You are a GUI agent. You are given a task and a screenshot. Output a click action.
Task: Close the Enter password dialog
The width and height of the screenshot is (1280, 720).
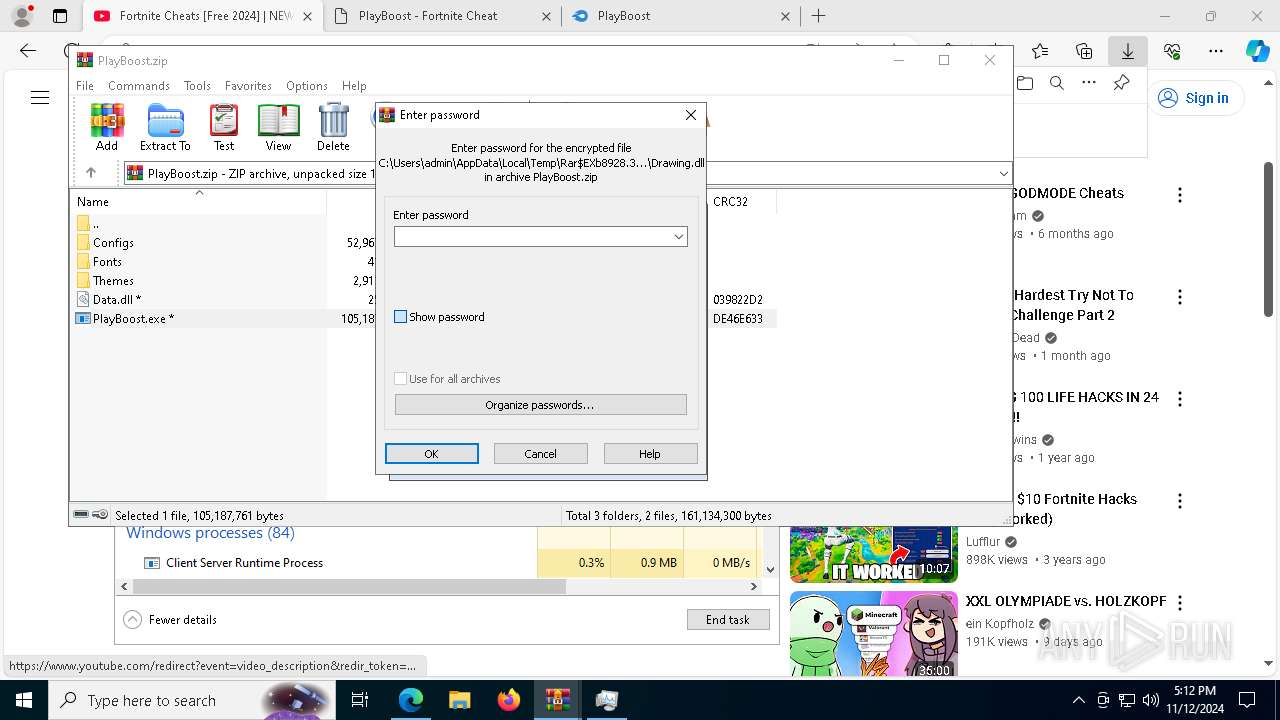[690, 115]
